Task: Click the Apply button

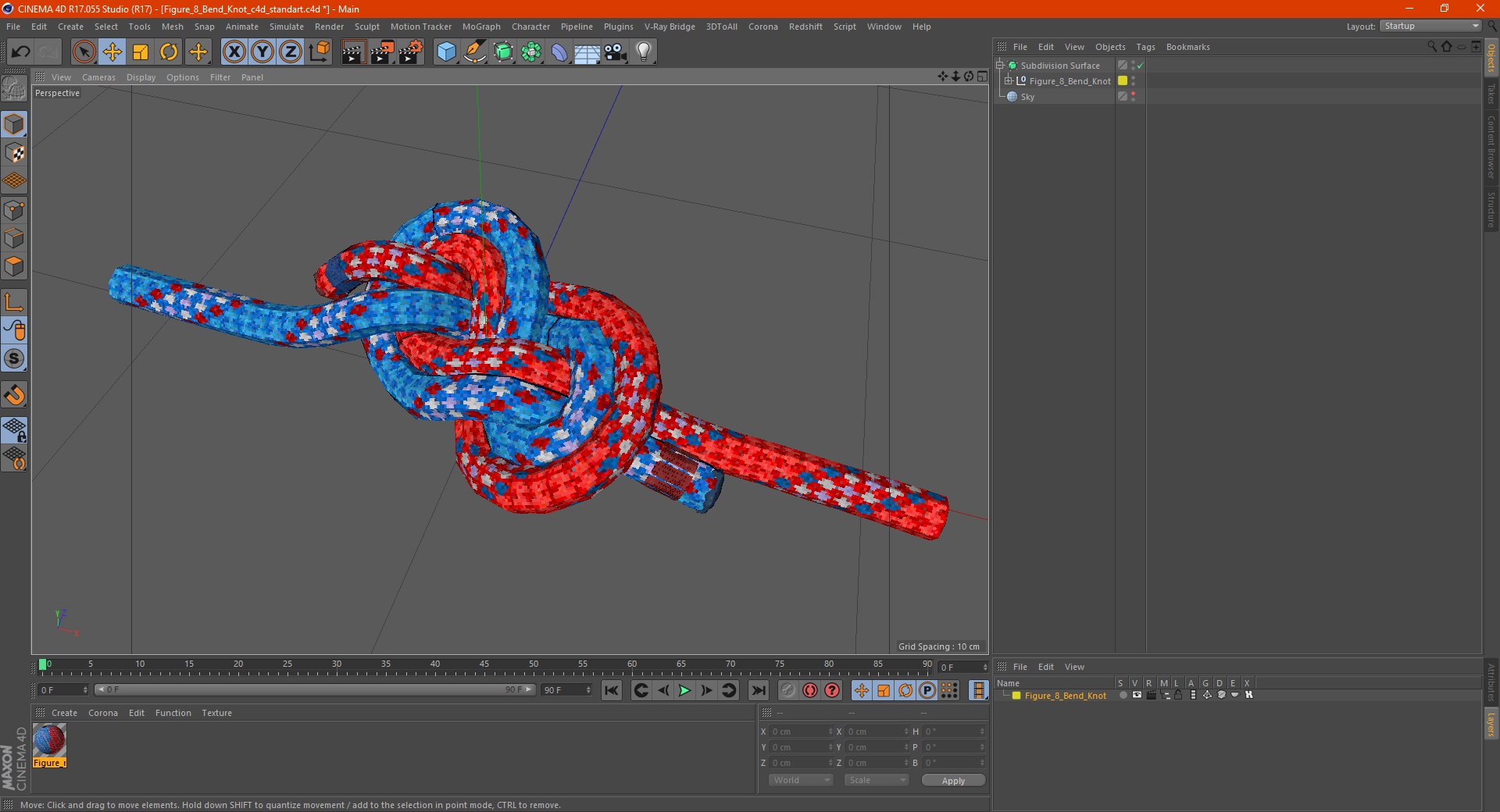Action: point(953,781)
